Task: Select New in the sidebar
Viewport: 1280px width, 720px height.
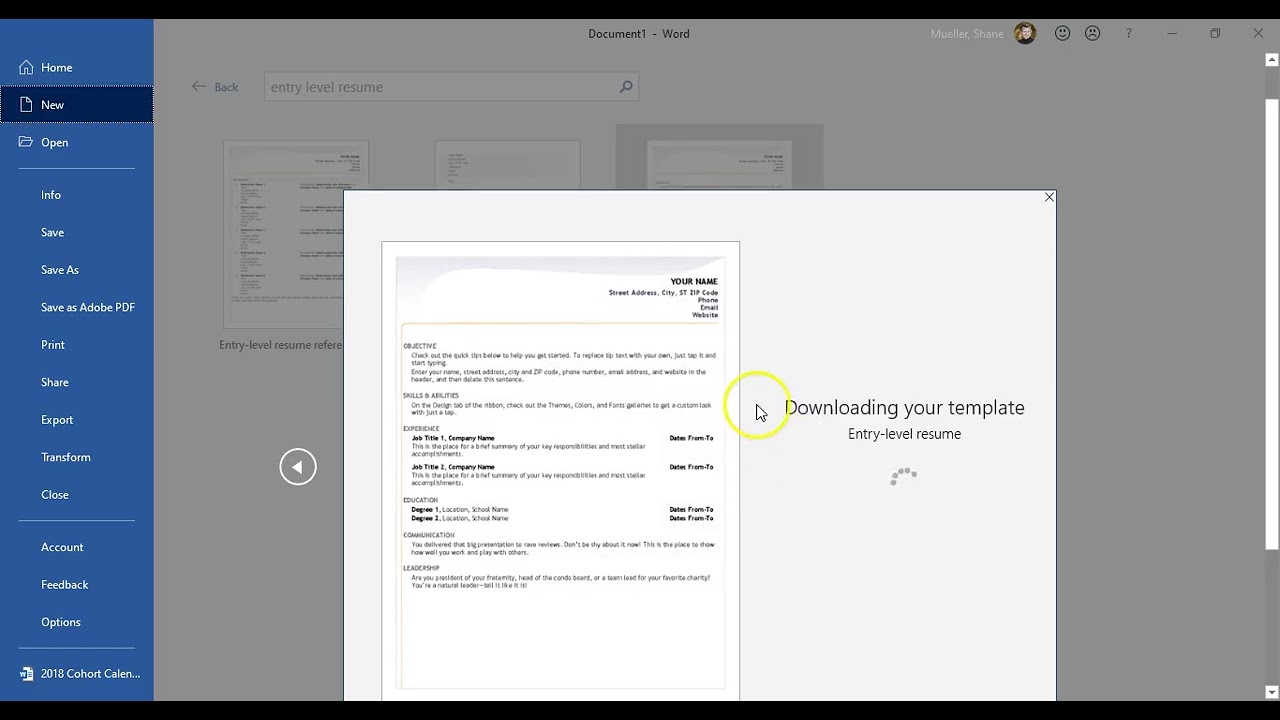Action: click(76, 105)
